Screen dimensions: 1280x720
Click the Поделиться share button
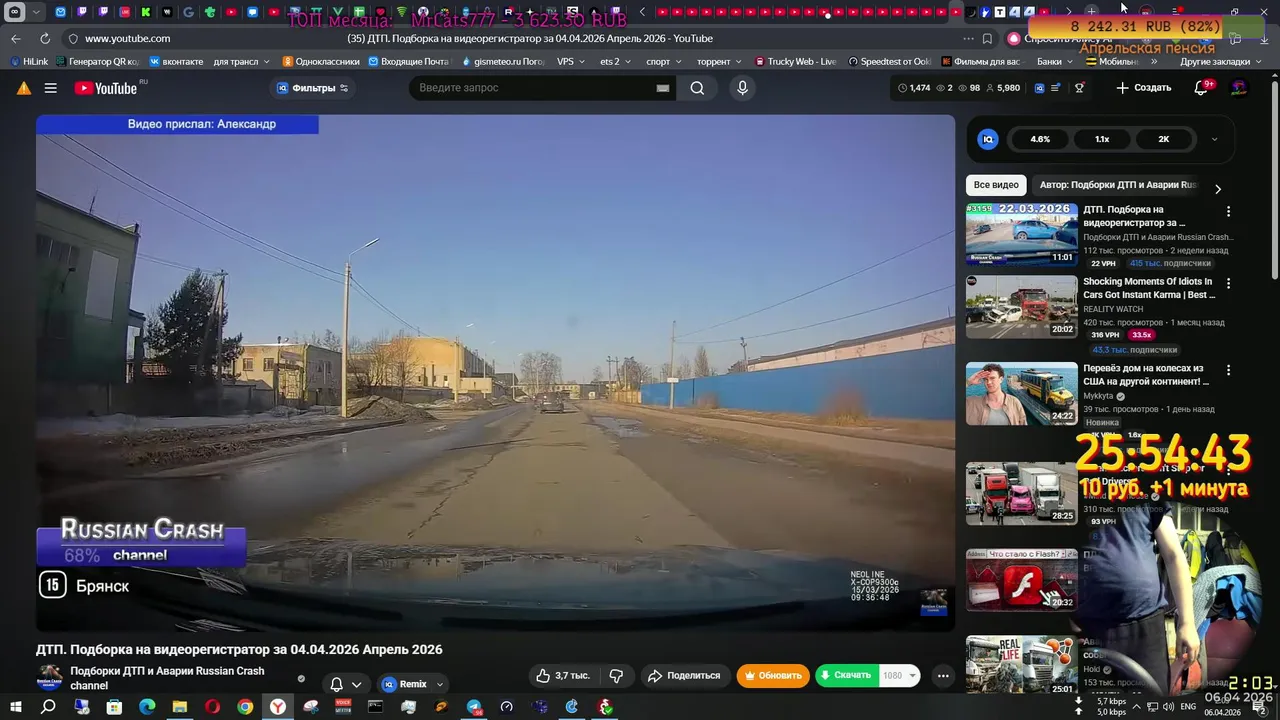[x=684, y=676]
